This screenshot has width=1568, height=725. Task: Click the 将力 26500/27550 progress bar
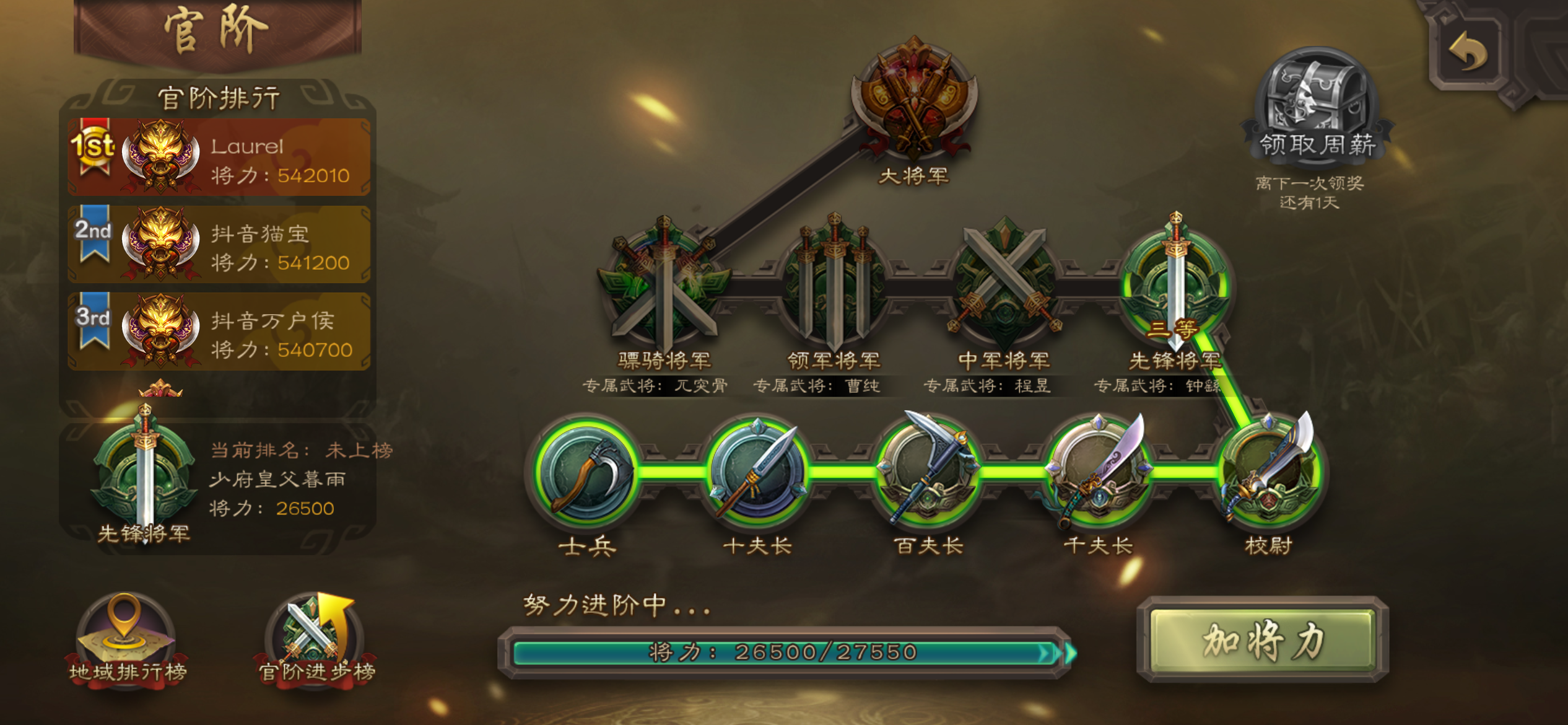[x=785, y=652]
